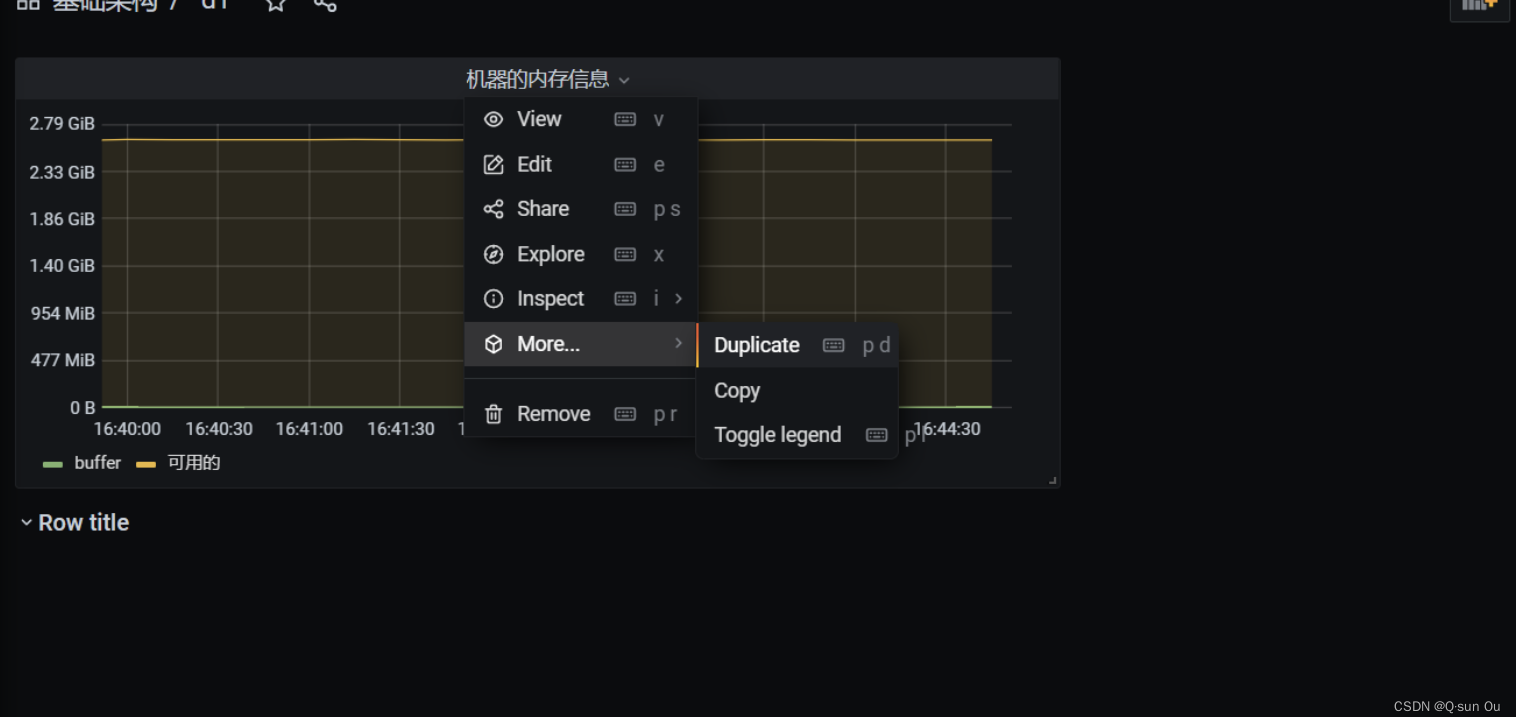
Task: Click the panel resize handle bottom-right corner
Action: click(x=1053, y=481)
